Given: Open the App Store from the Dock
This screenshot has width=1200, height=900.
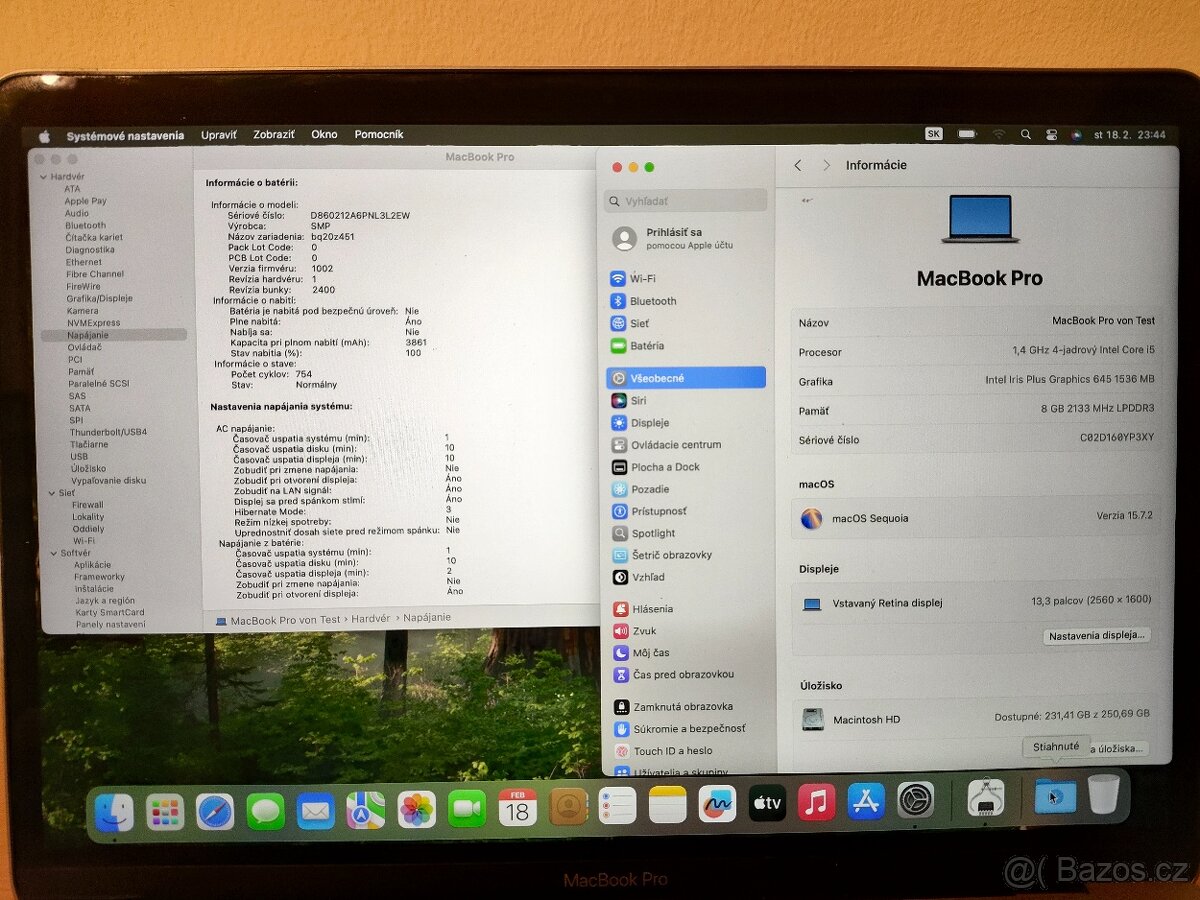Looking at the screenshot, I should point(865,805).
